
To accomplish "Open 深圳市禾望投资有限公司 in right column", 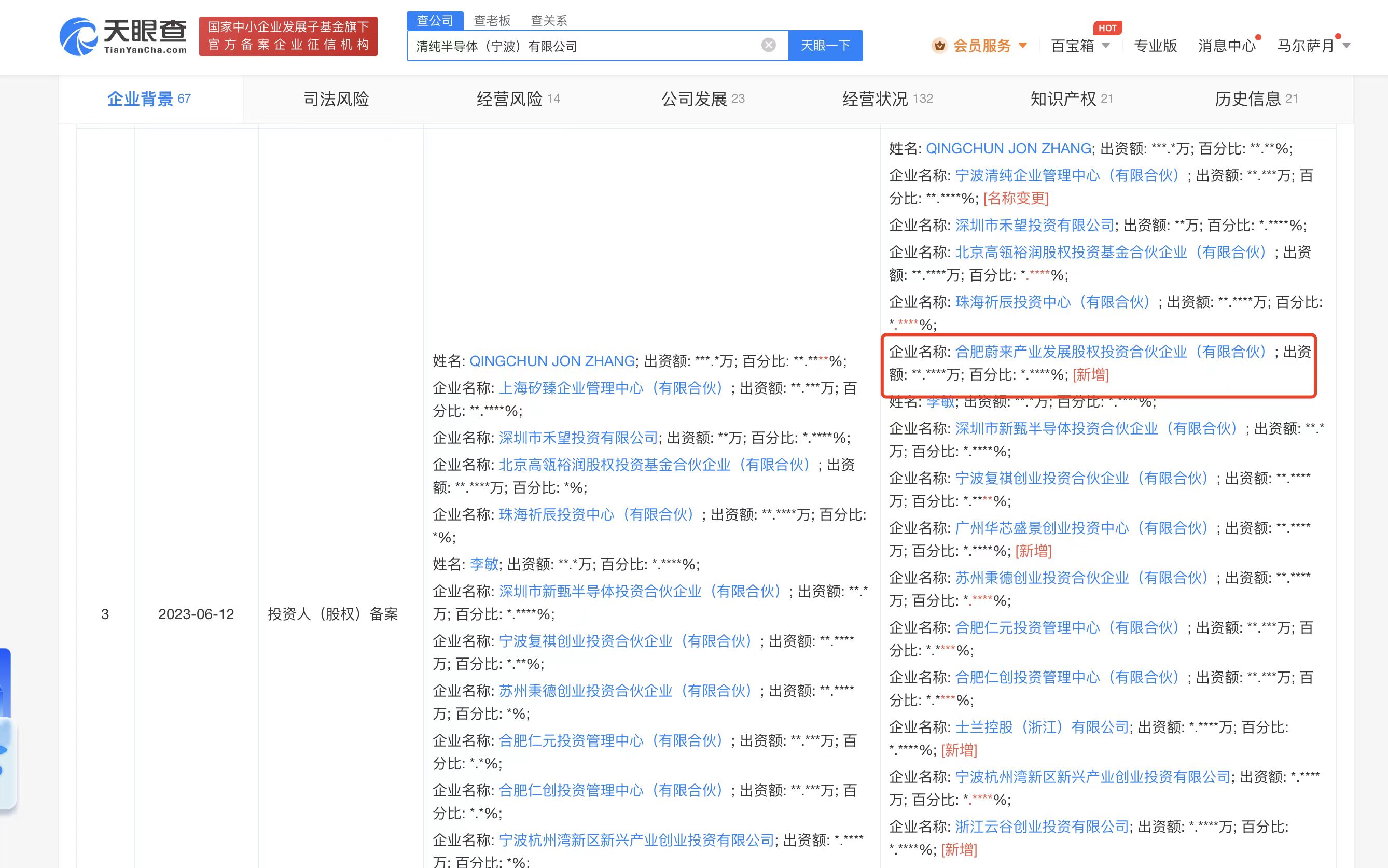I will pos(1034,226).
